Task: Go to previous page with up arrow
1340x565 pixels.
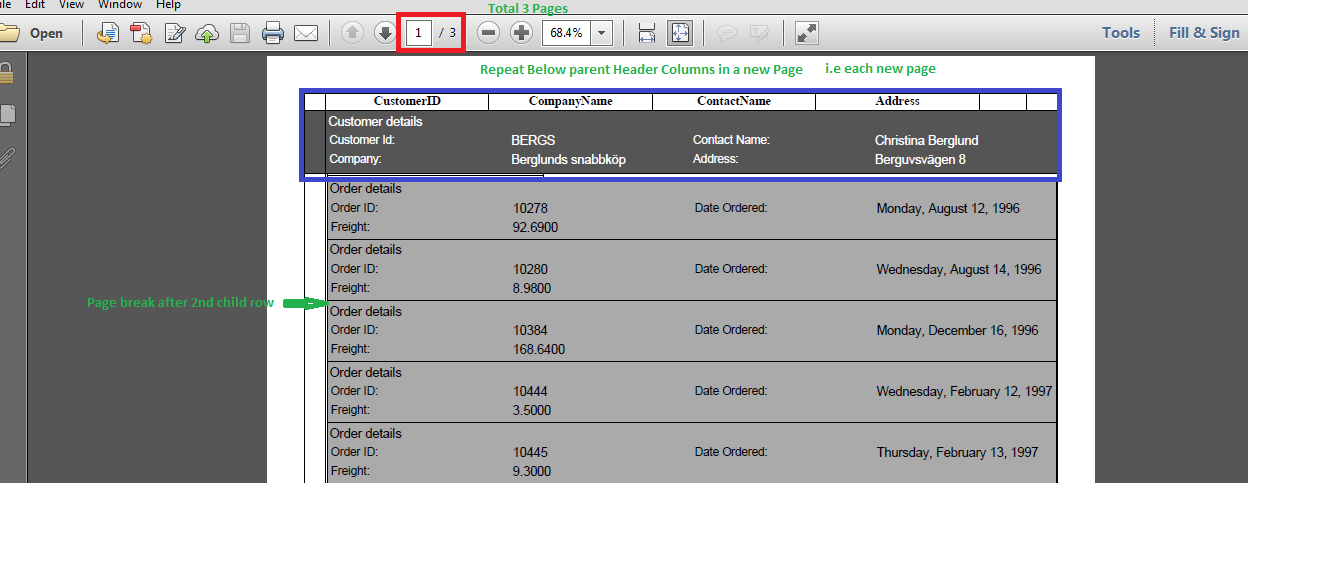Action: click(x=352, y=33)
